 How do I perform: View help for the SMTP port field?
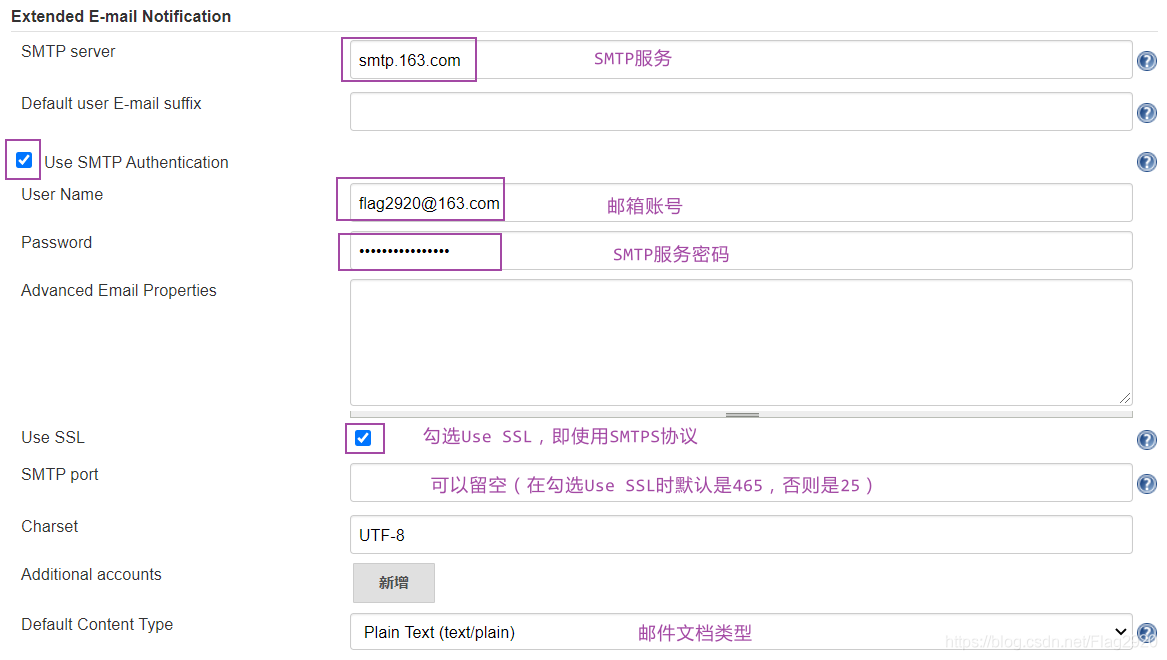pos(1146,484)
